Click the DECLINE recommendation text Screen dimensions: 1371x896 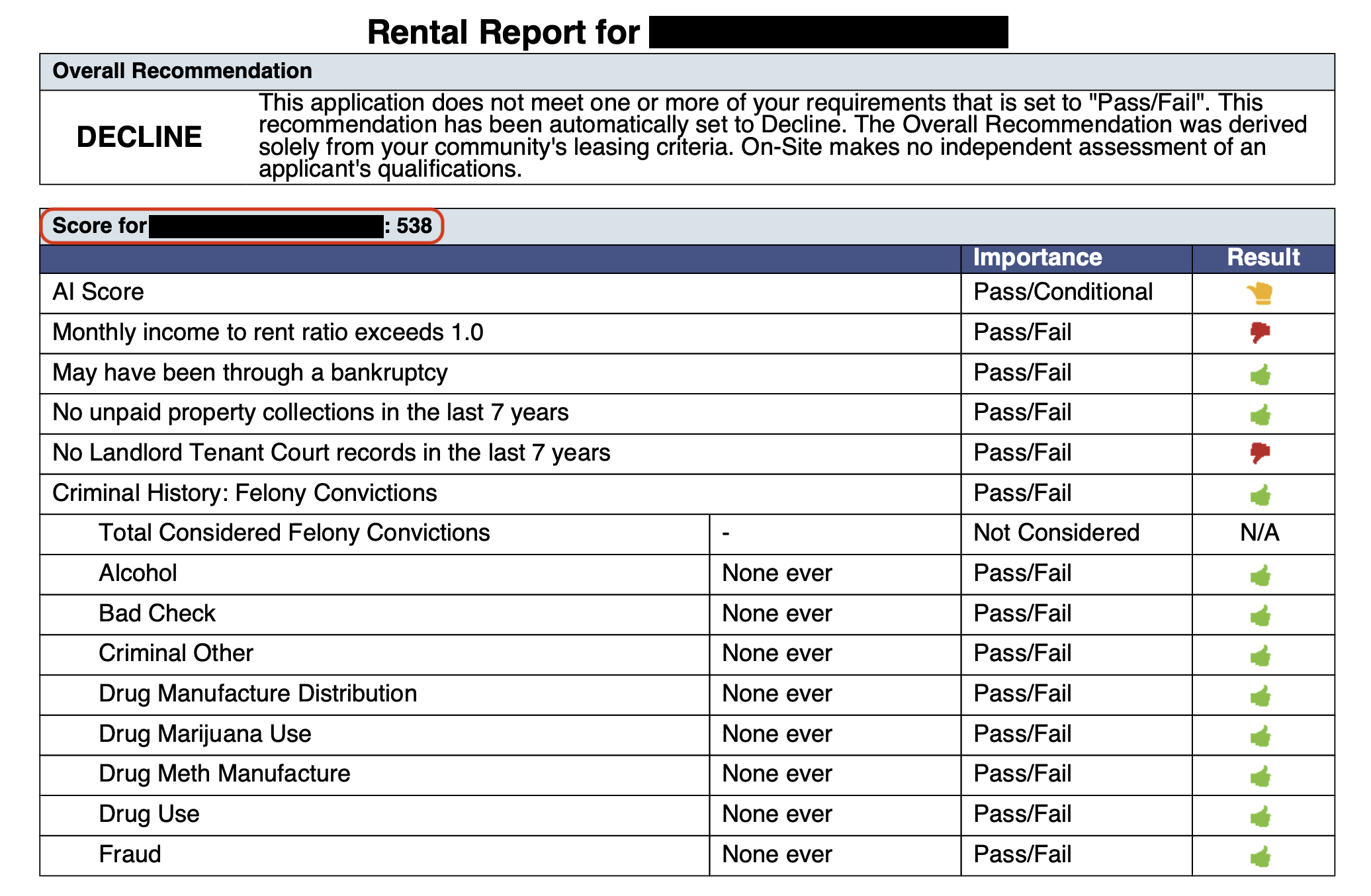pyautogui.click(x=139, y=137)
